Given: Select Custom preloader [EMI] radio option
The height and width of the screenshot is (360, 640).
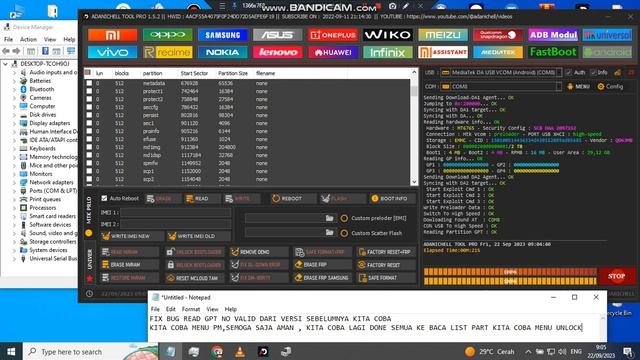Looking at the screenshot, I should point(344,218).
